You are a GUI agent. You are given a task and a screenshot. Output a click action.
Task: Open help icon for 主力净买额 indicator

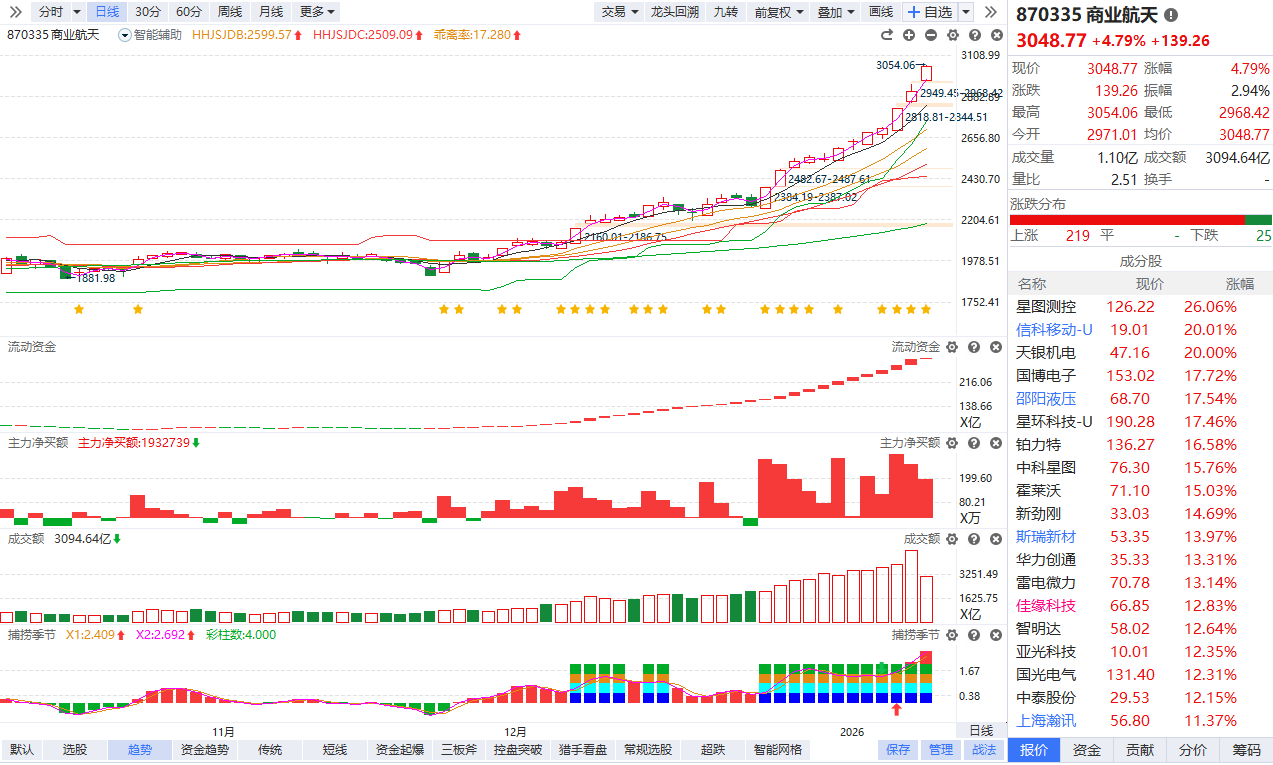[x=973, y=443]
